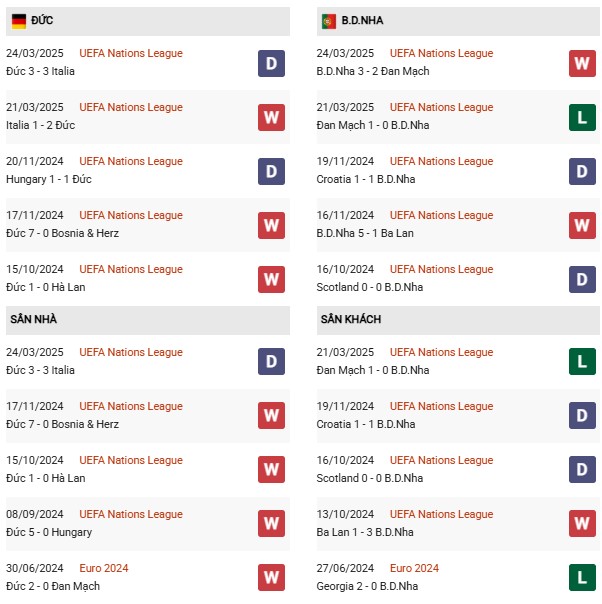602x604 pixels.
Task: Click the L badge for 21/03/2025 match under B.D.NHA
Action: pos(582,117)
